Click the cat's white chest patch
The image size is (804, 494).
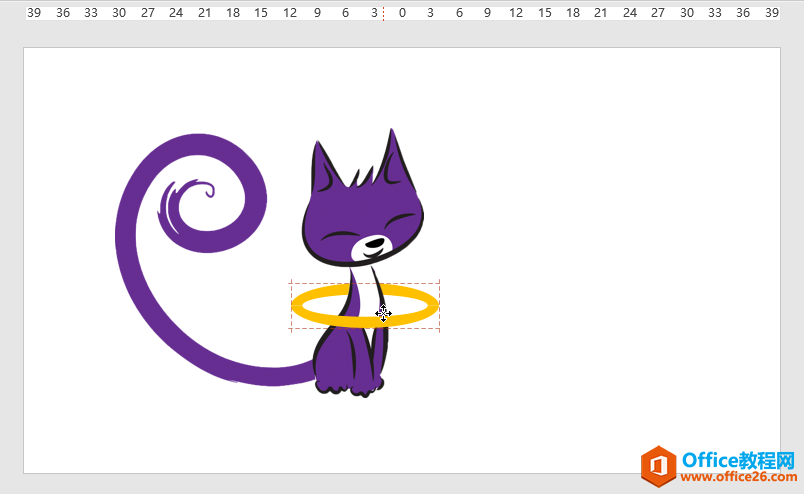tap(365, 285)
